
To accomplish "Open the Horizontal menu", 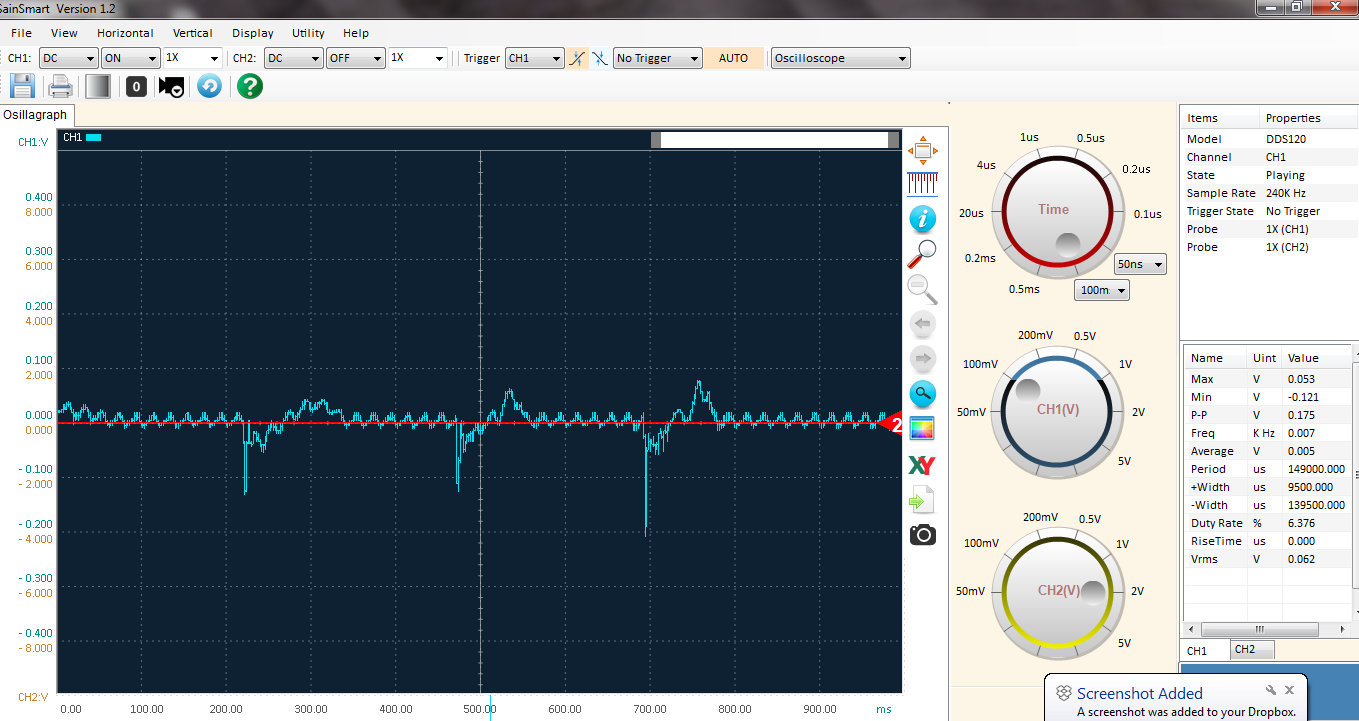I will [125, 33].
